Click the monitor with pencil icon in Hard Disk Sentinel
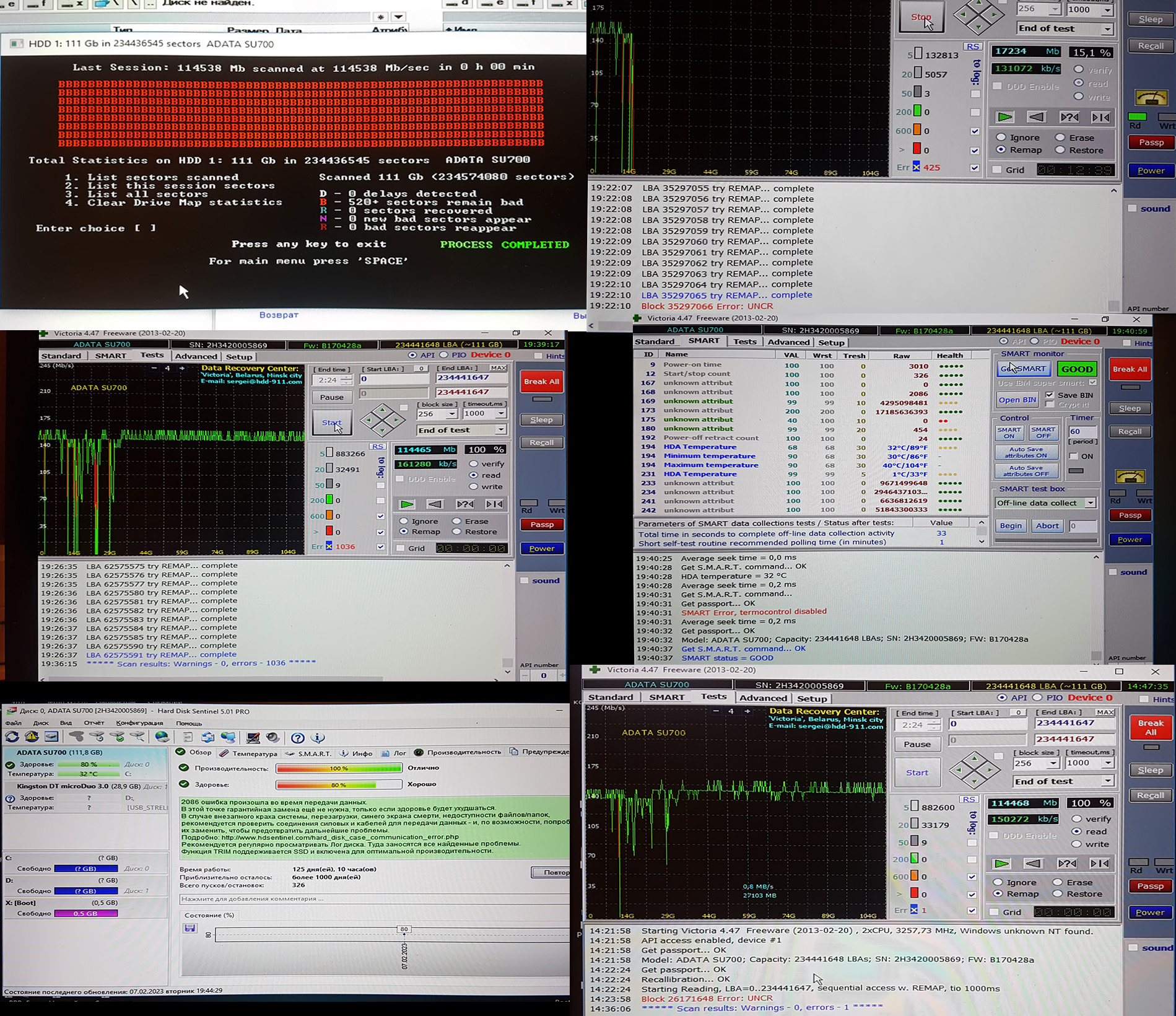The height and width of the screenshot is (1016, 1176). [x=253, y=737]
